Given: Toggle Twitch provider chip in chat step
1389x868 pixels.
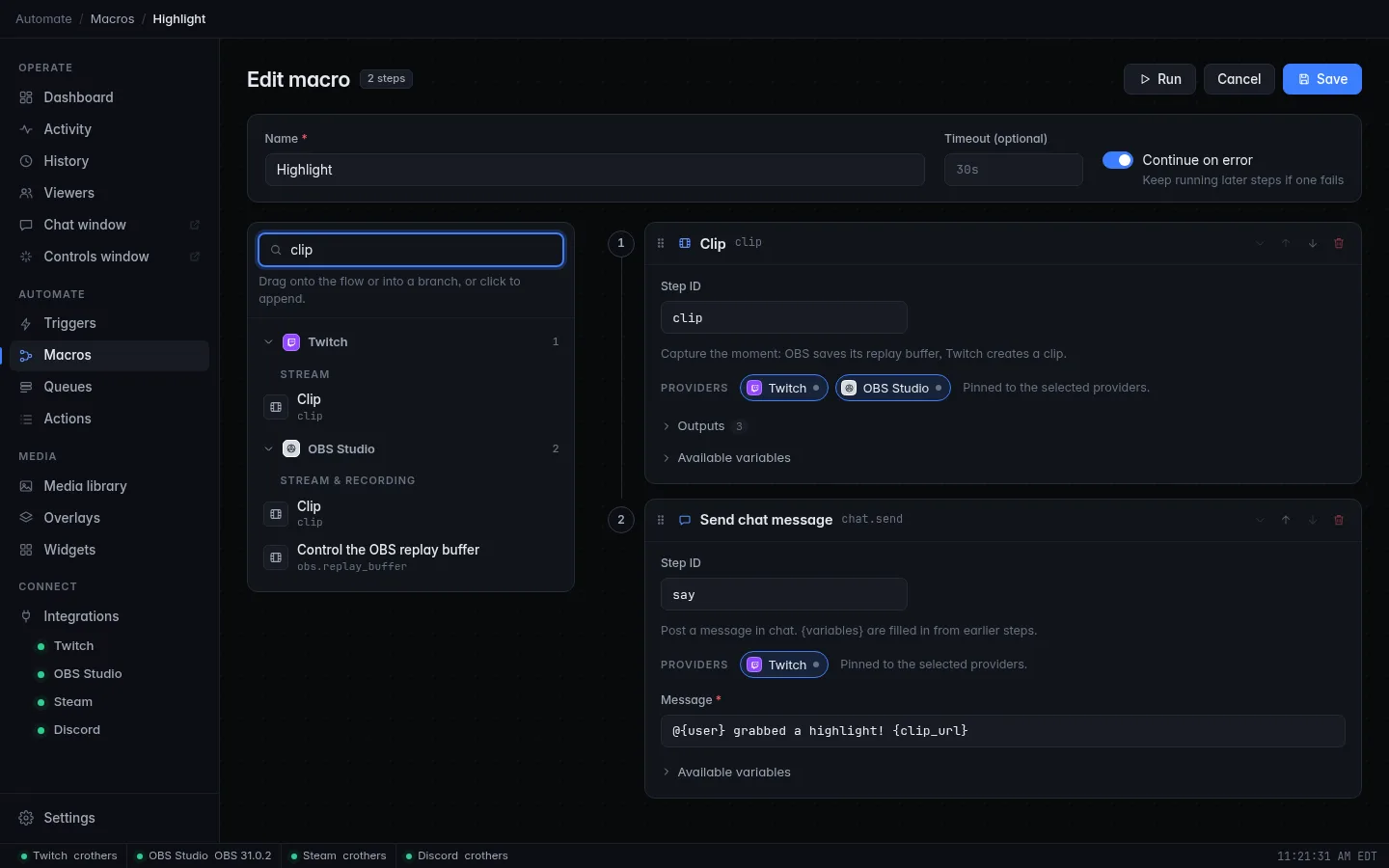Looking at the screenshot, I should pos(784,665).
